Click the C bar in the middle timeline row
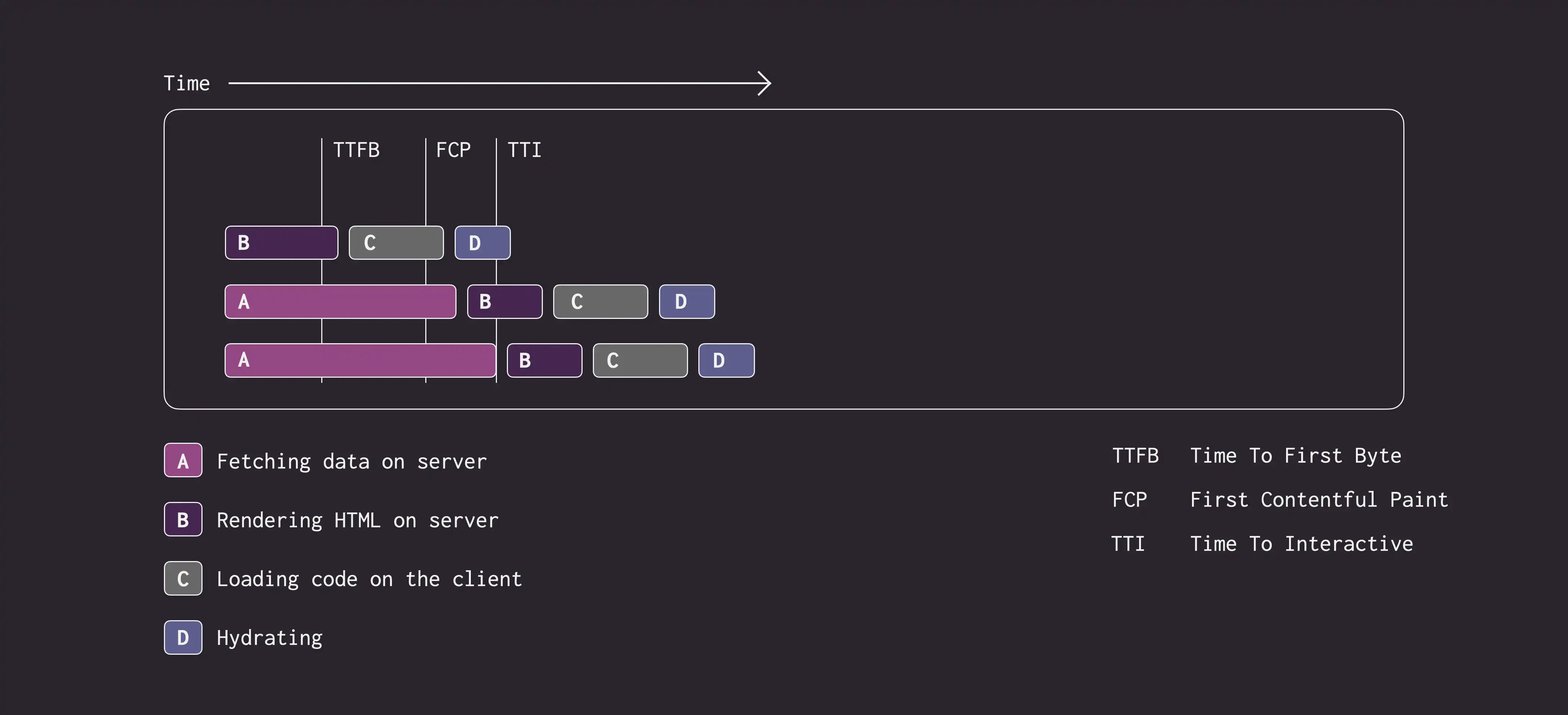 [x=601, y=302]
